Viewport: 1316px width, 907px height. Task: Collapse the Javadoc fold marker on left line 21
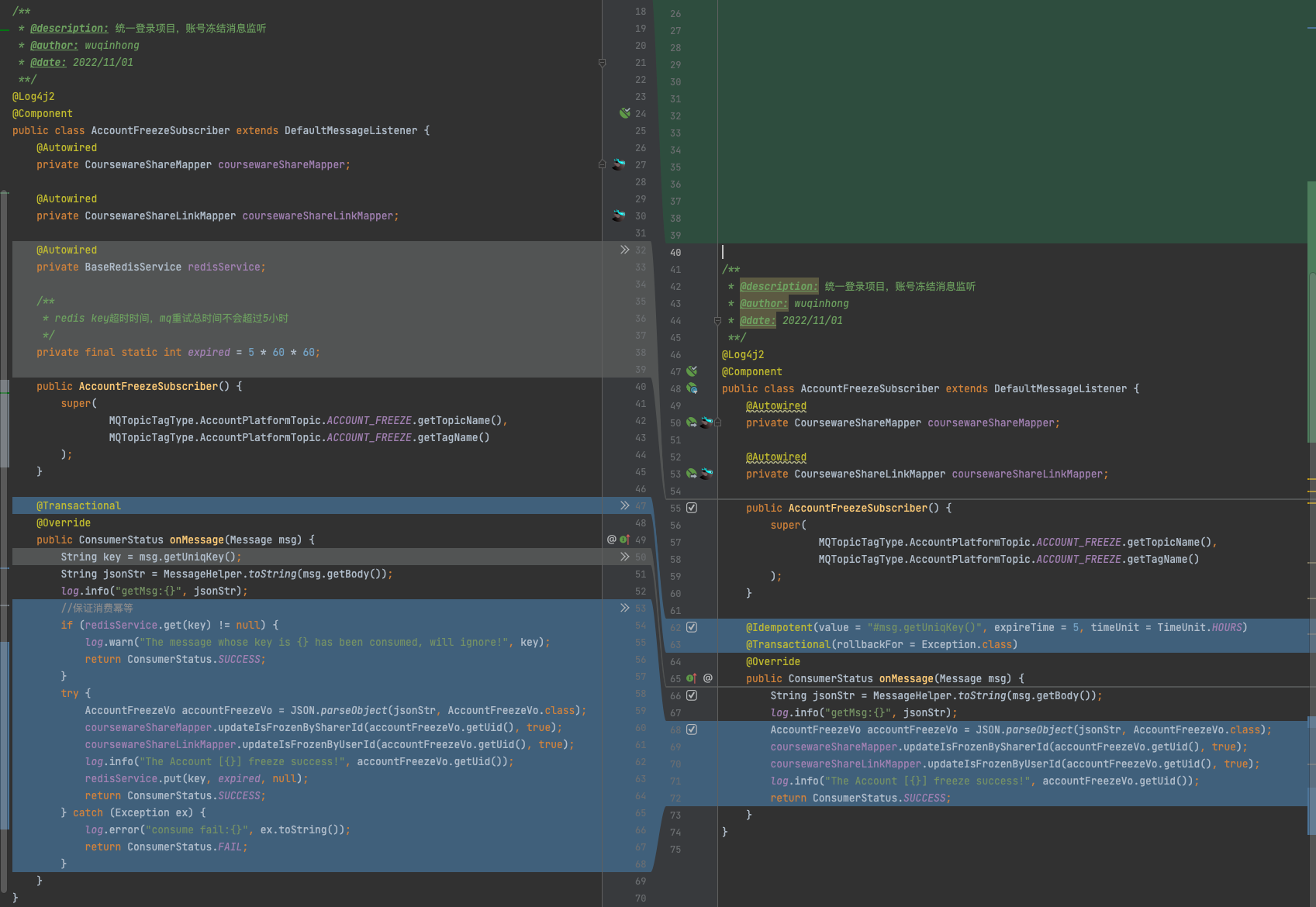(602, 63)
